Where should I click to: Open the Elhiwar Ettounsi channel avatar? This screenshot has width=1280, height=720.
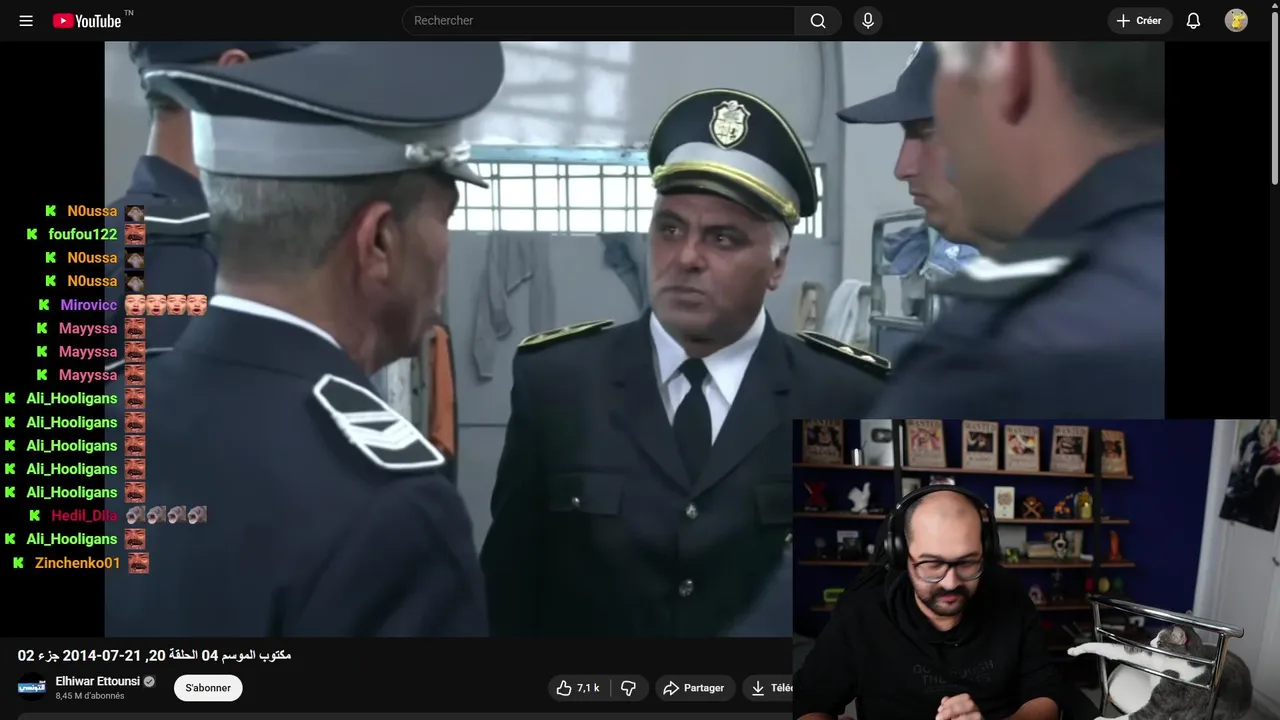32,688
